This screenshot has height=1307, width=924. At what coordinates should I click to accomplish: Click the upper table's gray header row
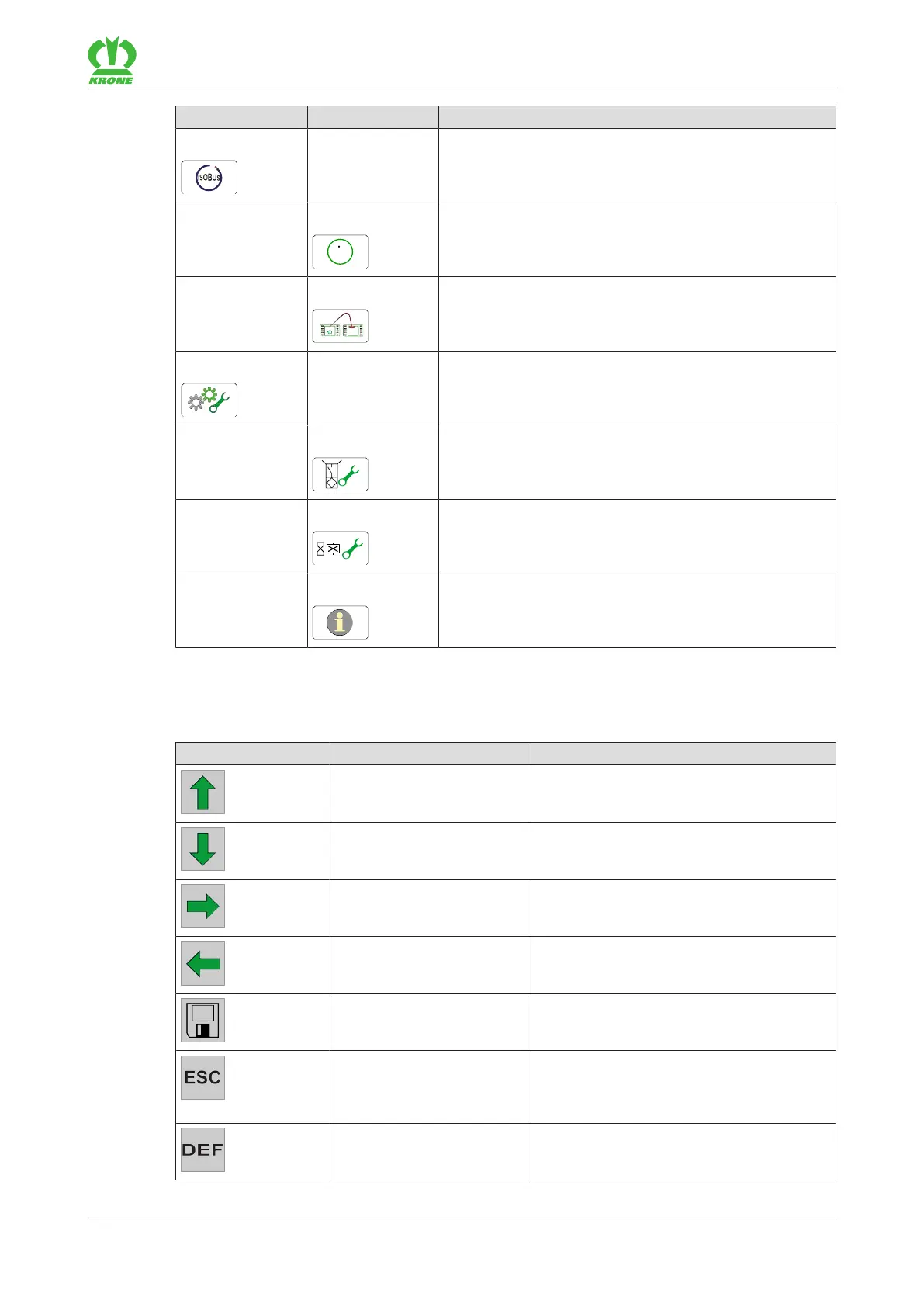click(505, 117)
